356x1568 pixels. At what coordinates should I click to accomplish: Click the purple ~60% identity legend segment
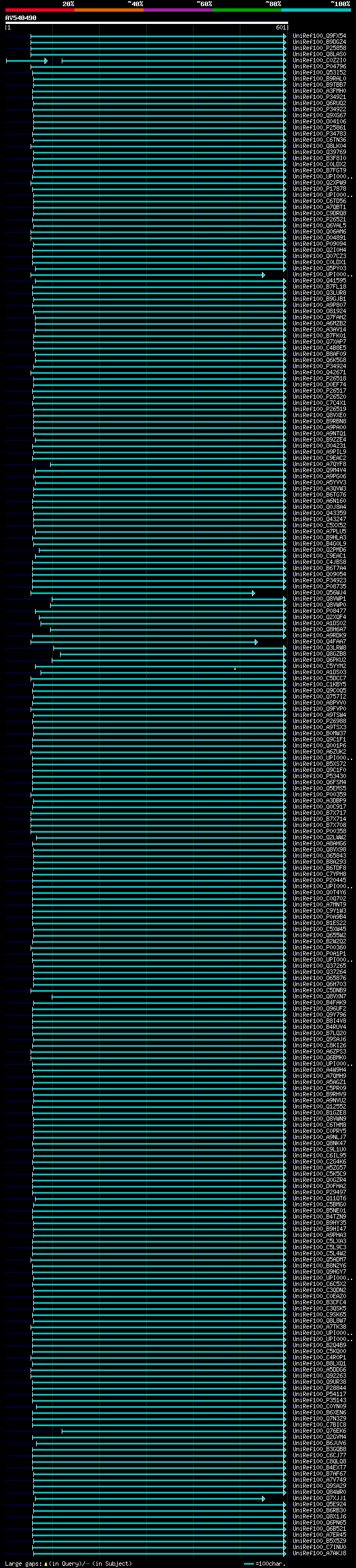[x=177, y=10]
